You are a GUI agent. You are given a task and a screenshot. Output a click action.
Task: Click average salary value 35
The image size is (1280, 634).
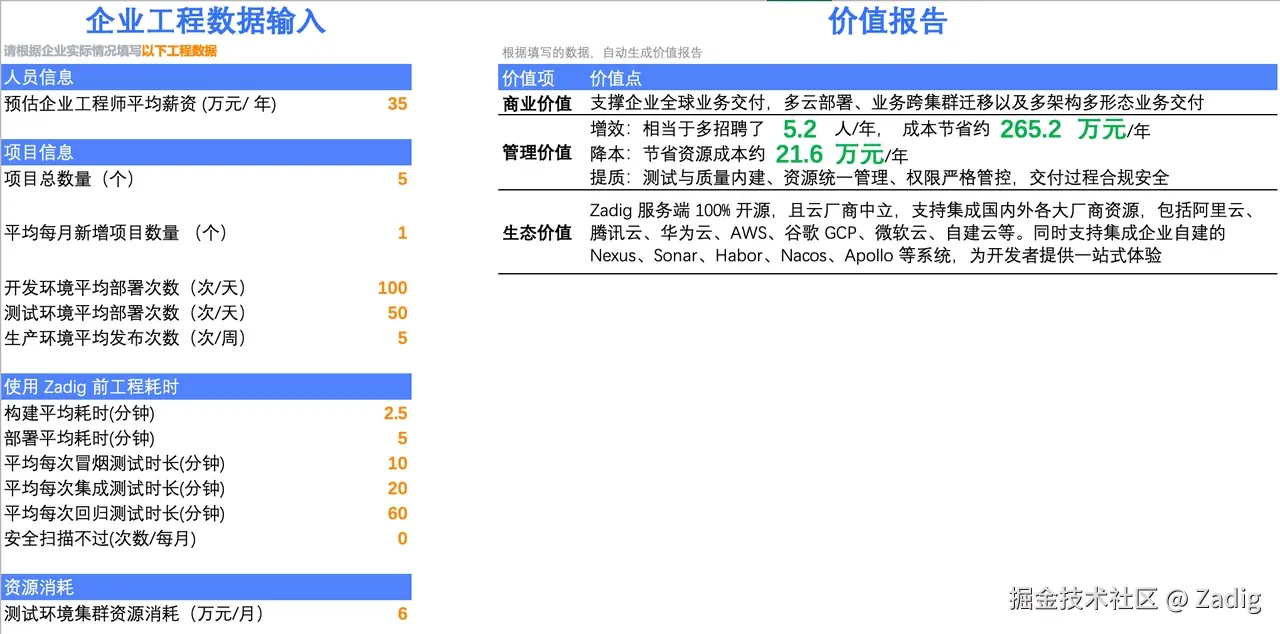(397, 103)
